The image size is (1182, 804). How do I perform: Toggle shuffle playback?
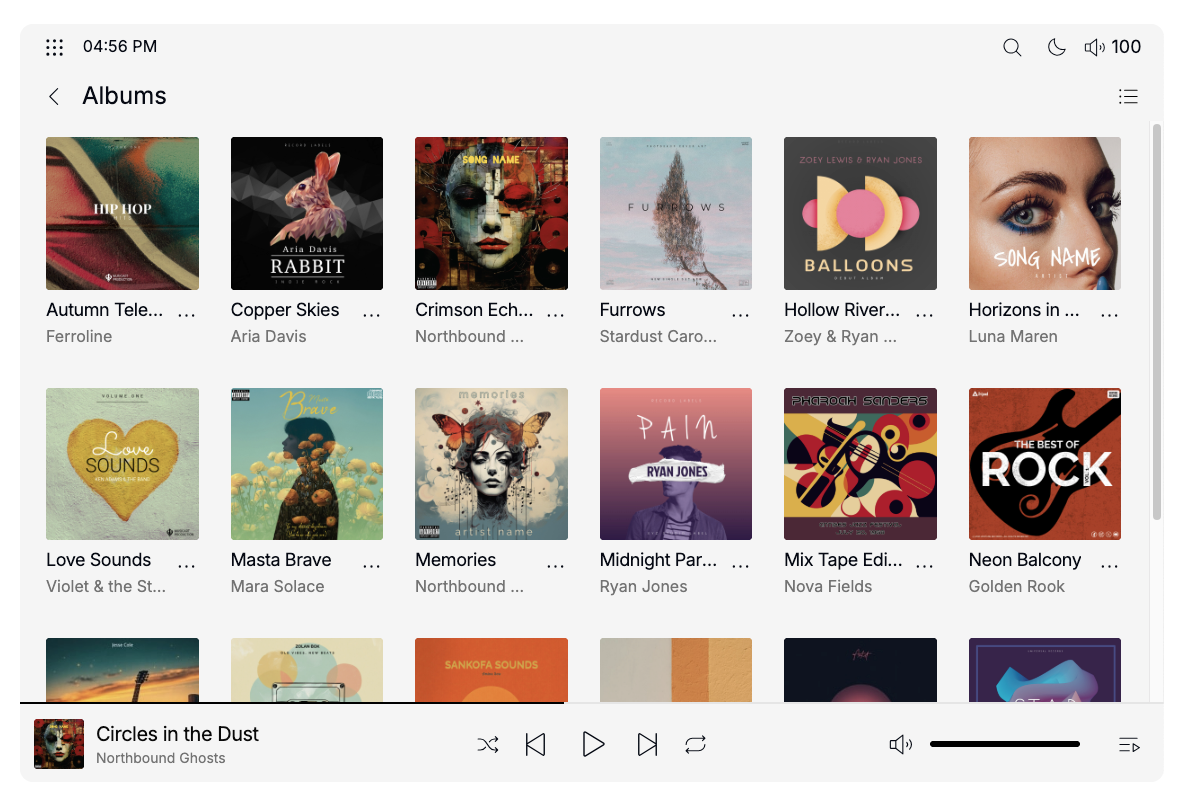(488, 744)
